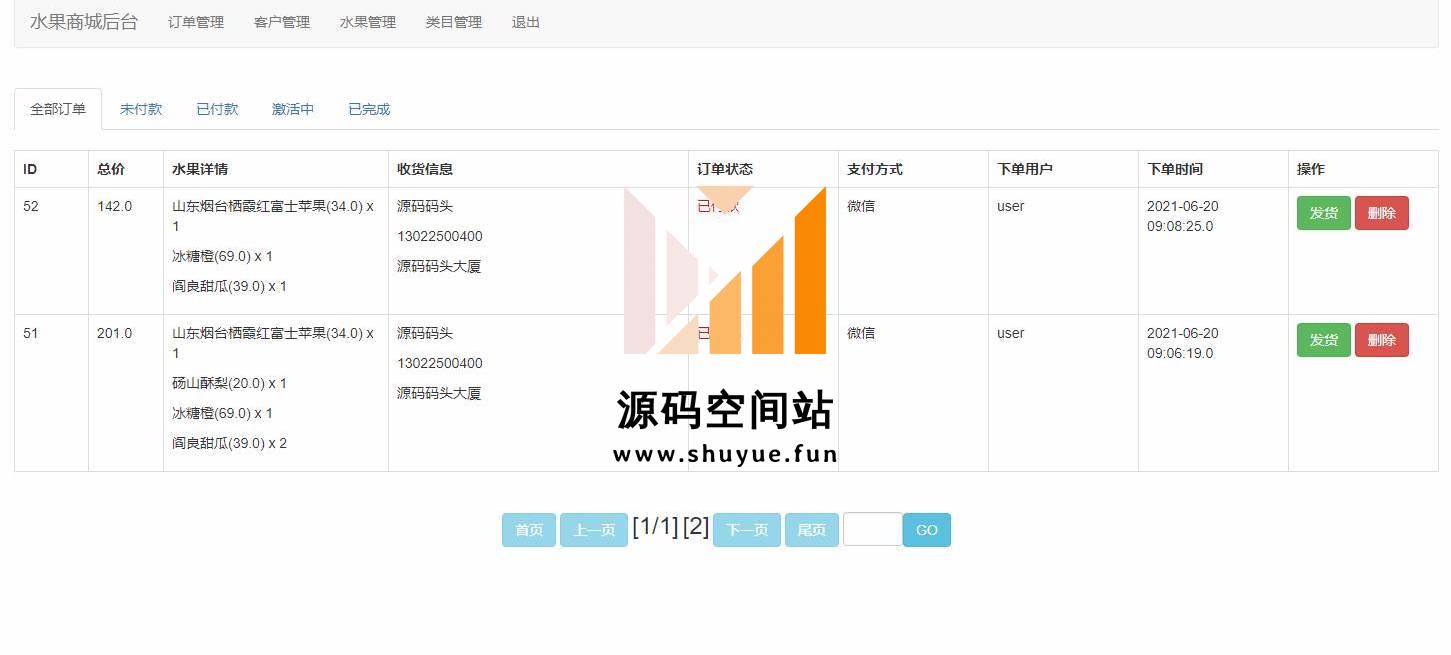Click 源码码头大厦 address in order 52

click(x=439, y=266)
